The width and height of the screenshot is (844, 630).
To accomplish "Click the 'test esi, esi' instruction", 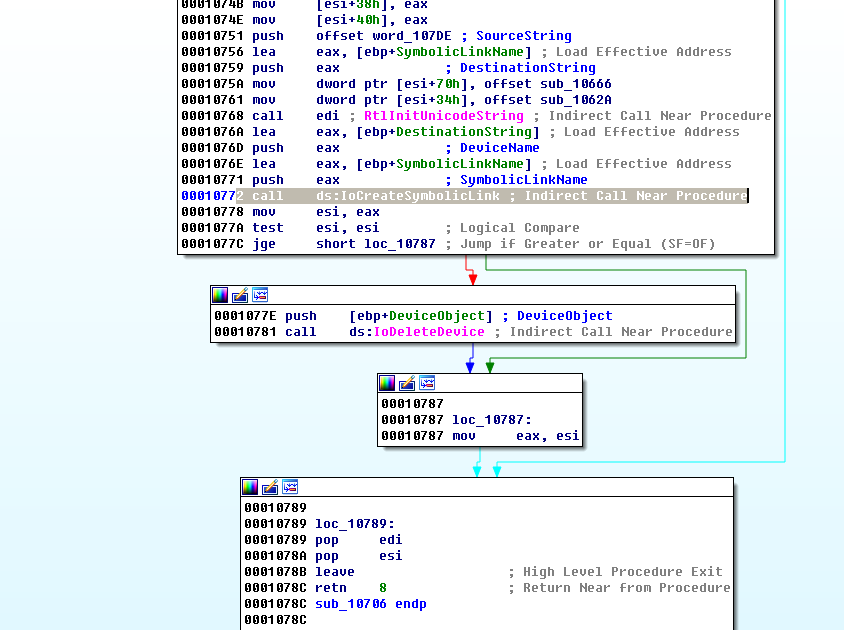I will coord(315,228).
